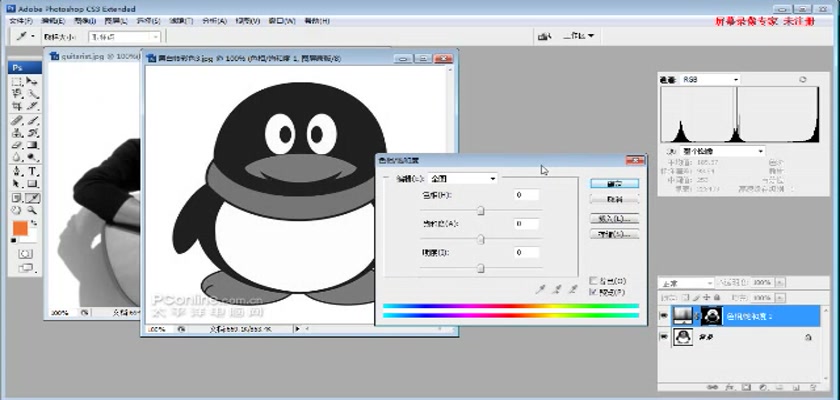The height and width of the screenshot is (400, 840).
Task: Click the Save (S)... button in dialog
Action: [x=614, y=234]
